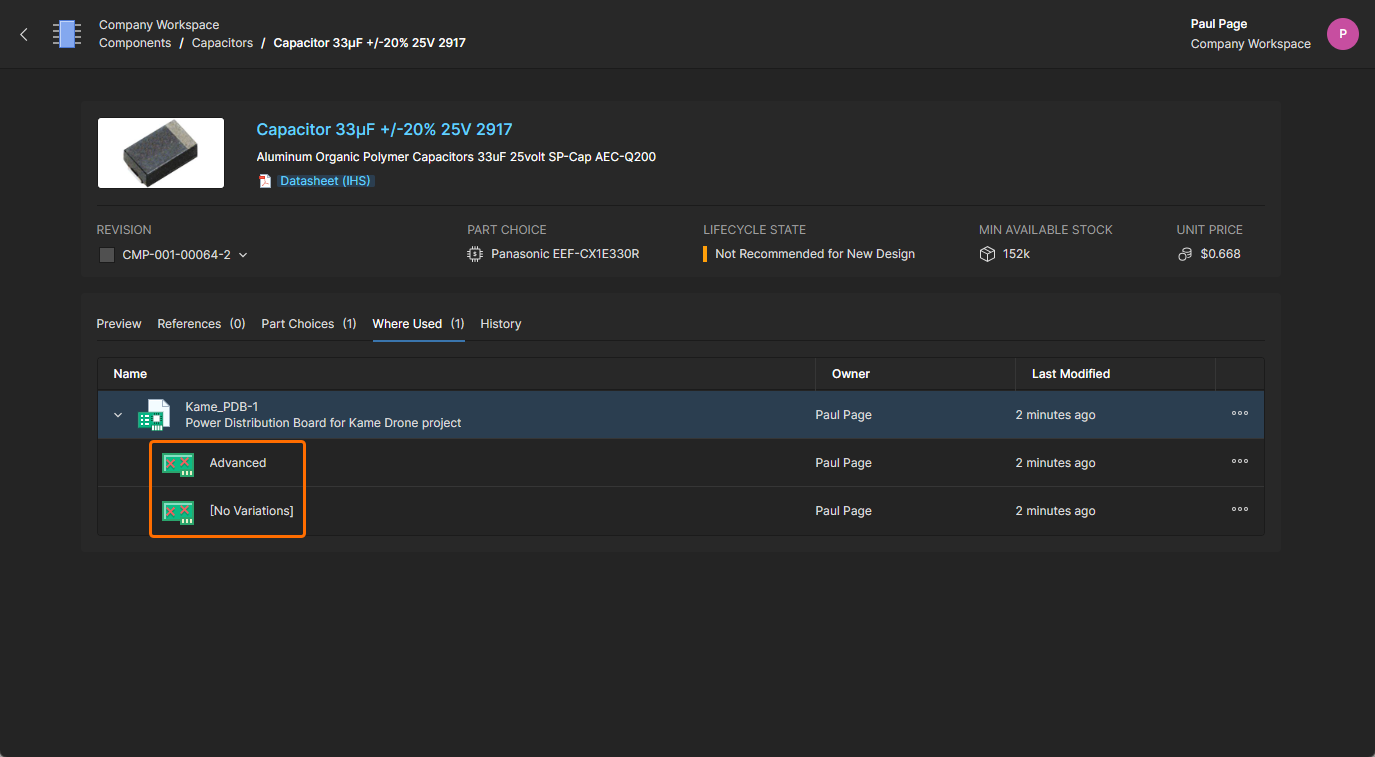Expand the CMP-001-00064-2 revision dropdown
This screenshot has width=1375, height=757.
click(243, 255)
